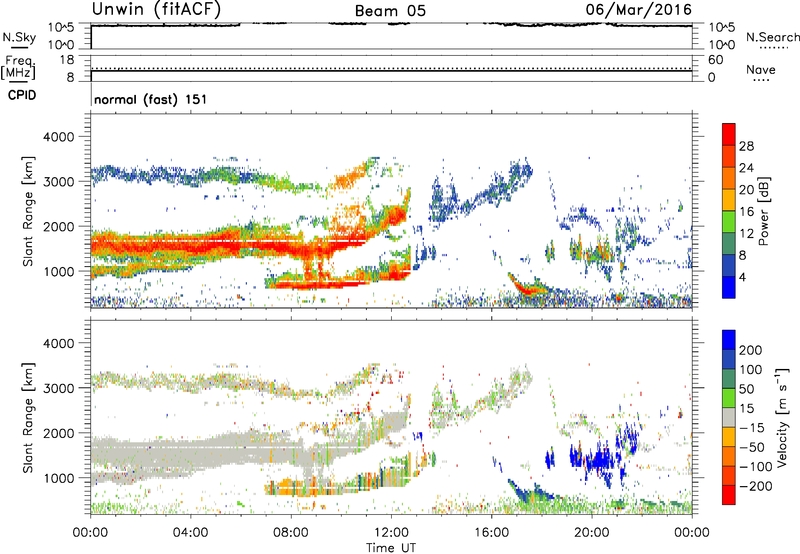
Task: Click the "20" label on the power colorbar
Action: tap(746, 190)
